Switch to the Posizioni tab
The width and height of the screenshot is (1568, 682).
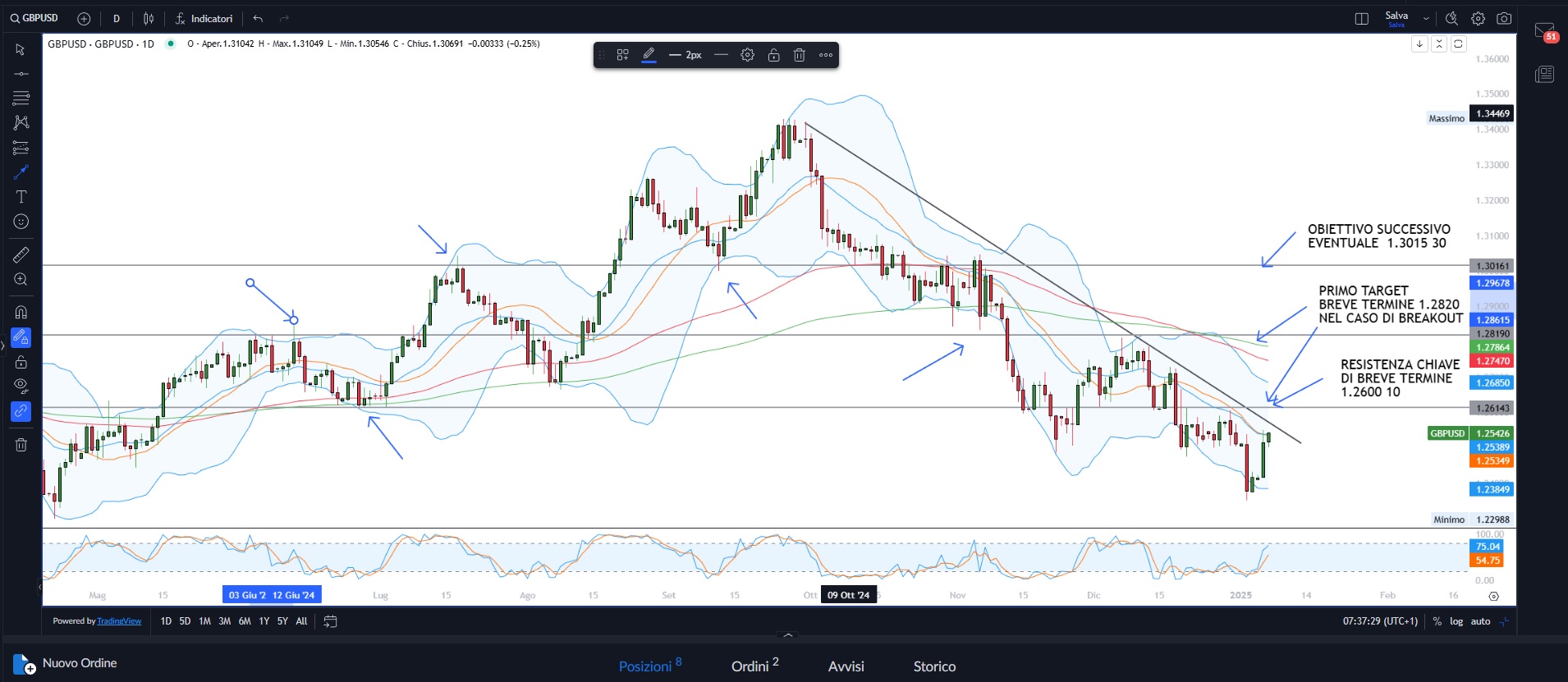(x=645, y=666)
